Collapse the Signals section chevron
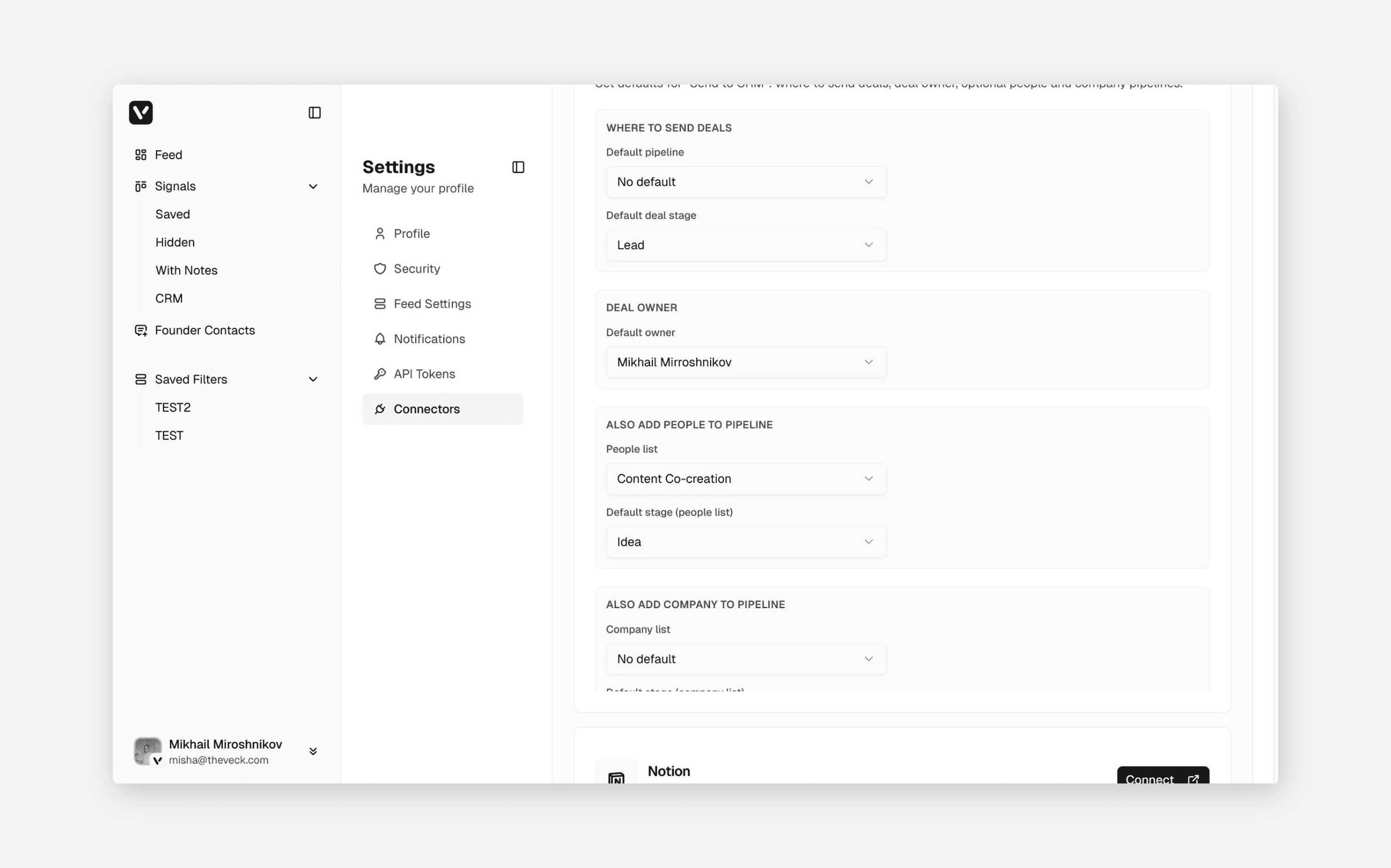This screenshot has height=868, width=1391. click(x=313, y=186)
